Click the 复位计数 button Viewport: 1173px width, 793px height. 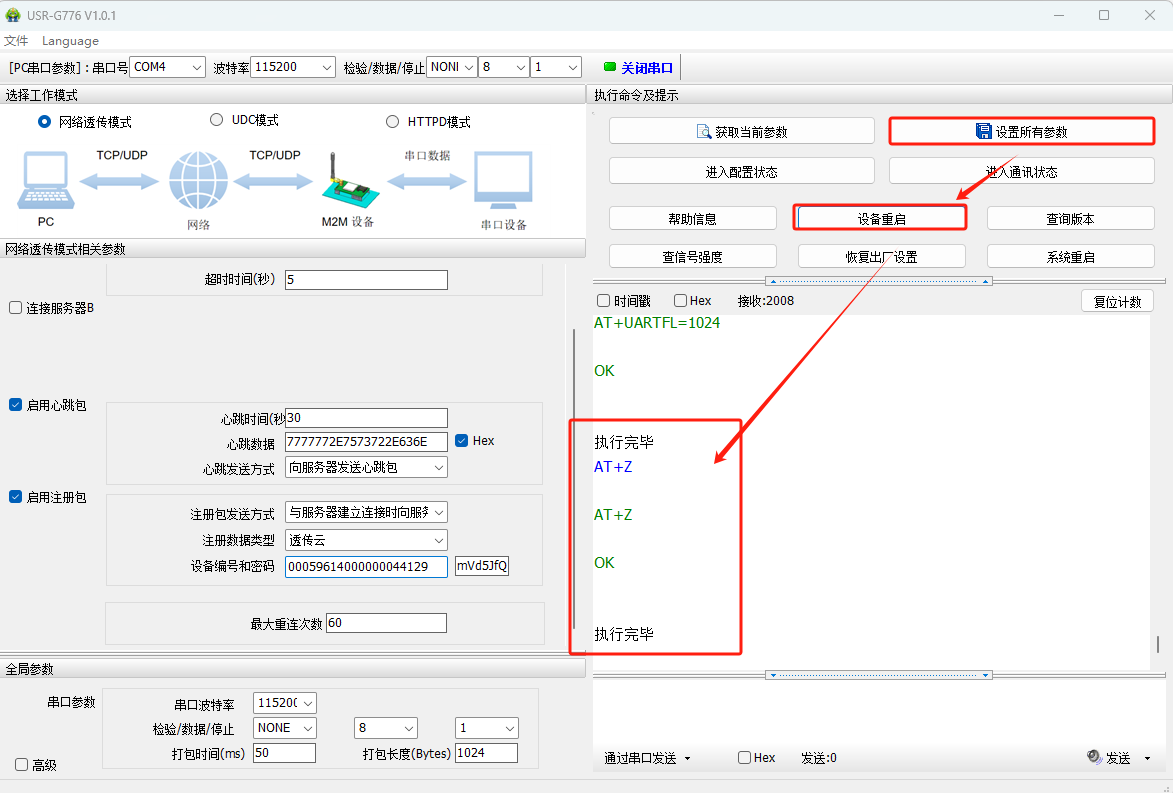pyautogui.click(x=1117, y=301)
